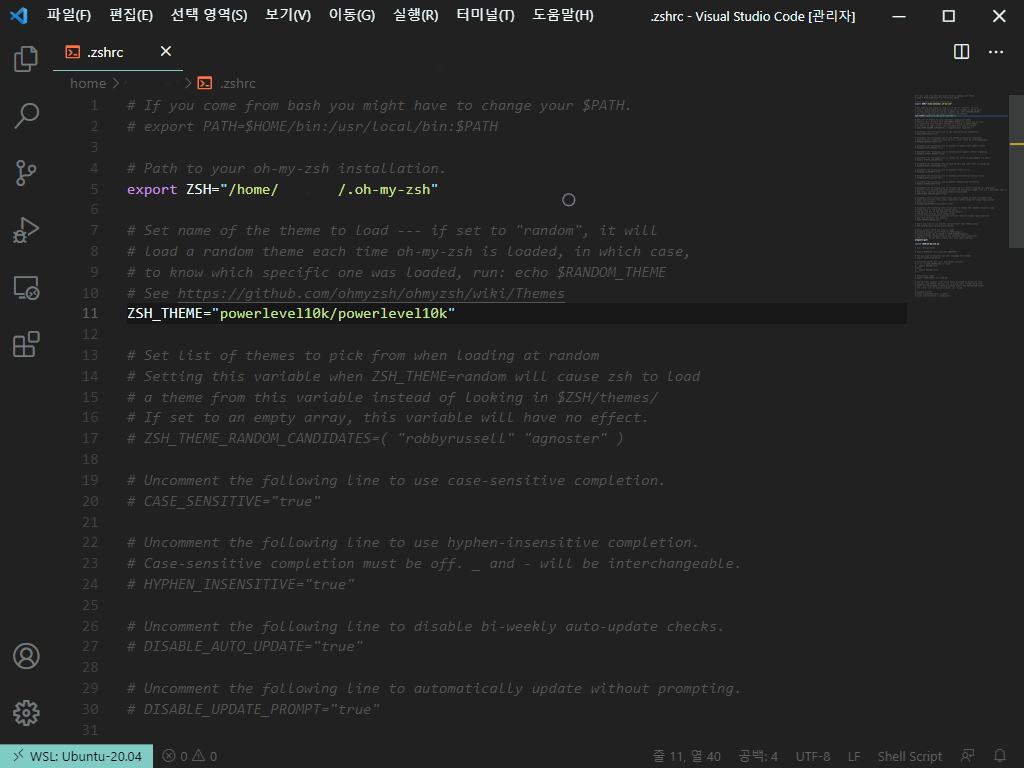Open the Accounts menu icon

(26, 656)
